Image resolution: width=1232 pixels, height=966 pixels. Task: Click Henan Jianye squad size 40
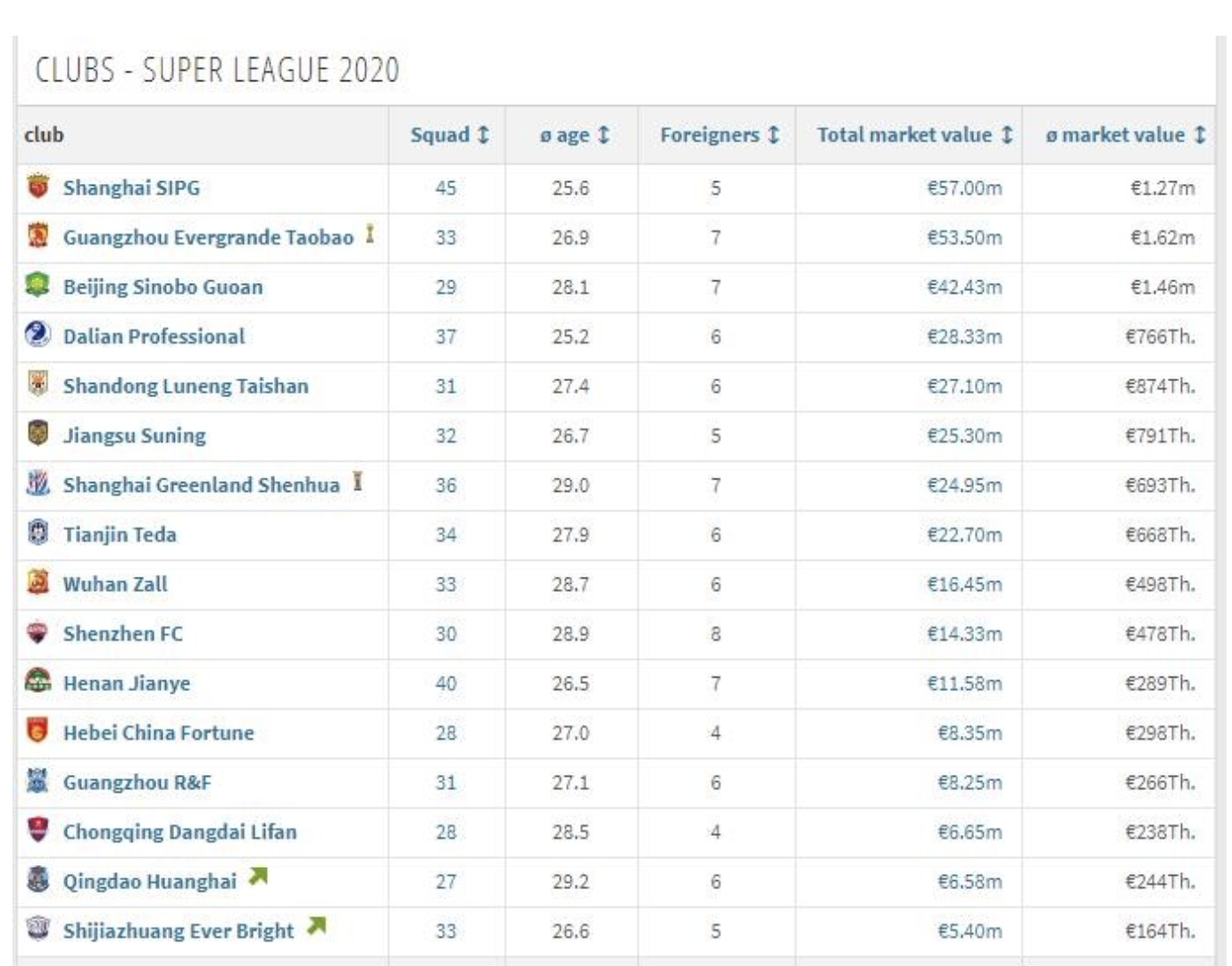(445, 684)
